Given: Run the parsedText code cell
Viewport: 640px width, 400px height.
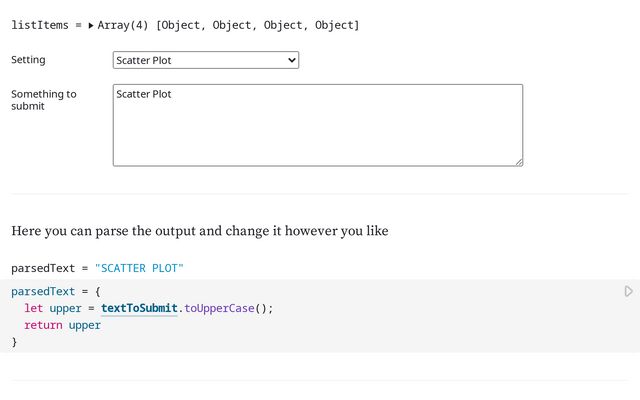Looking at the screenshot, I should 628,292.
